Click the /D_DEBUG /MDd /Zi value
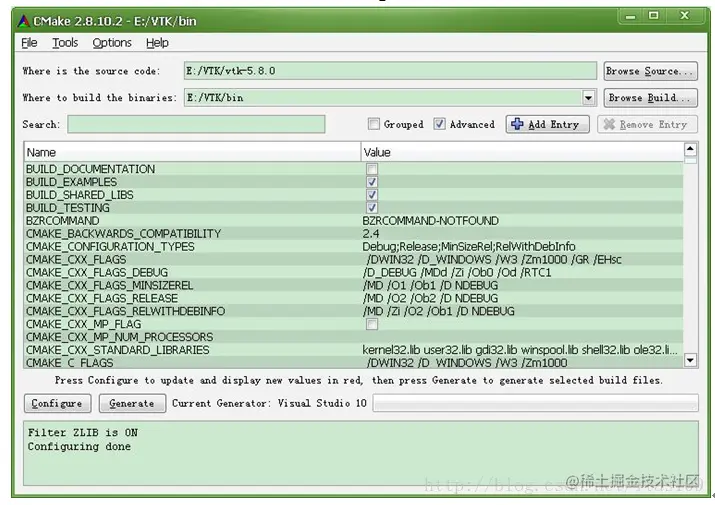The width and height of the screenshot is (715, 505). click(x=457, y=272)
